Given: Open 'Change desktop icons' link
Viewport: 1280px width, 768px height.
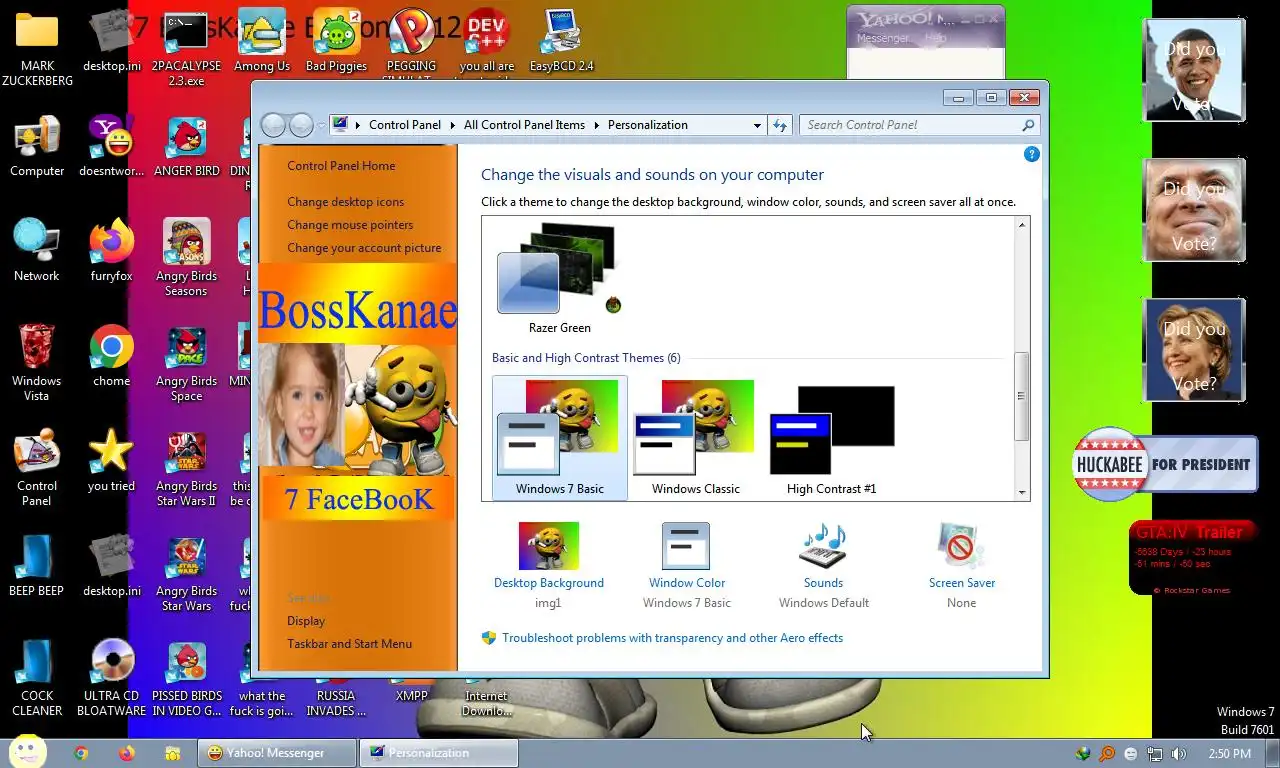Looking at the screenshot, I should (346, 202).
